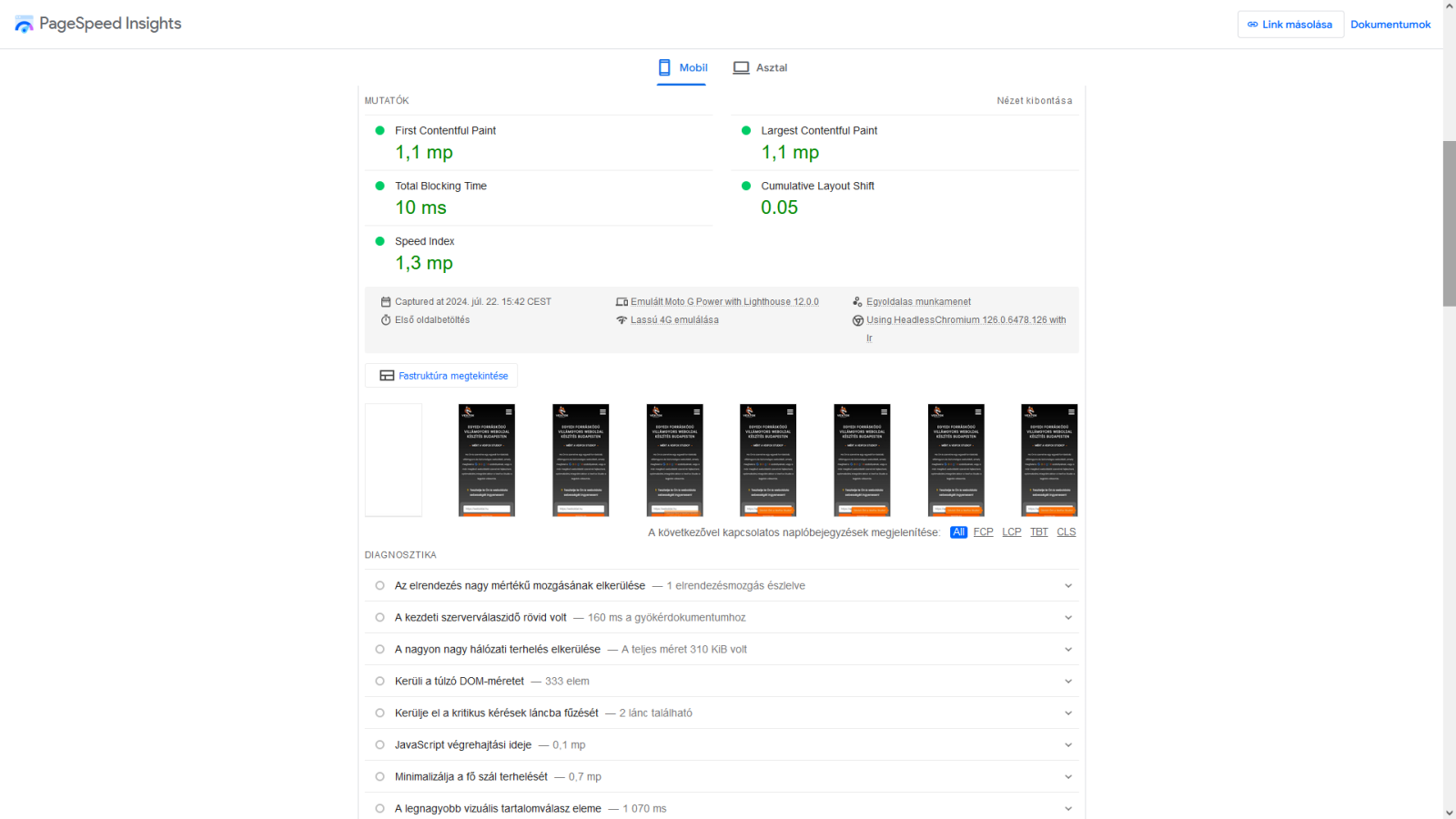This screenshot has width=1456, height=819.
Task: Click the second filmstrip screenshot thumbnail
Action: coord(487,460)
